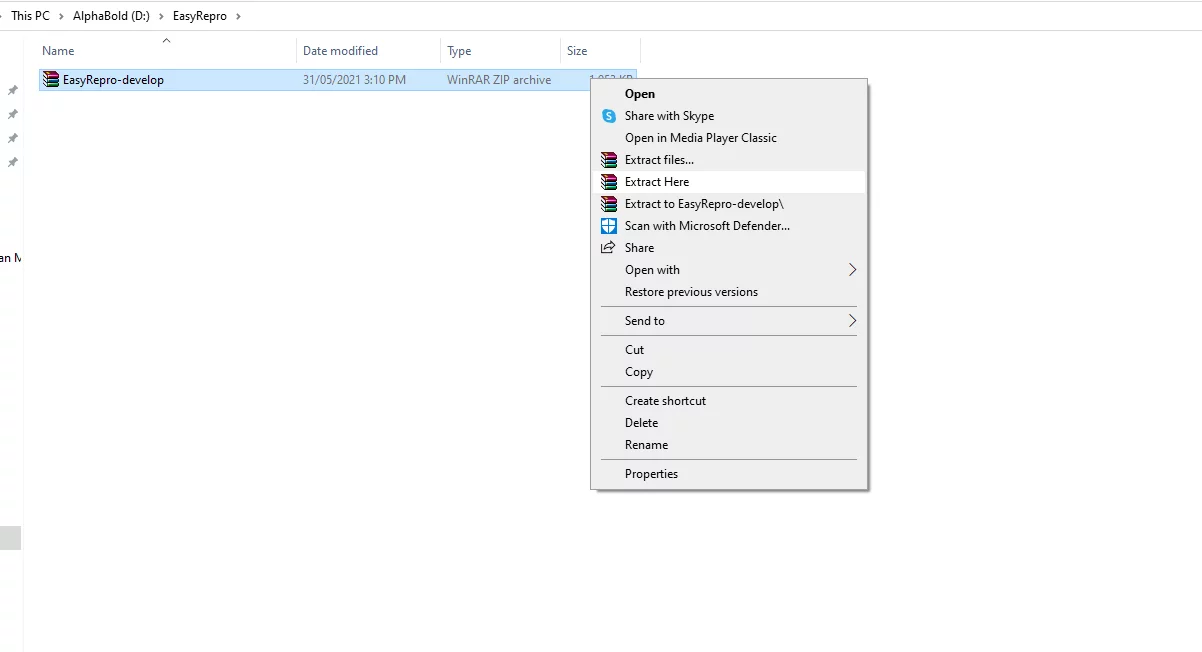Choose Extract Here
This screenshot has width=1202, height=652.
(728, 182)
